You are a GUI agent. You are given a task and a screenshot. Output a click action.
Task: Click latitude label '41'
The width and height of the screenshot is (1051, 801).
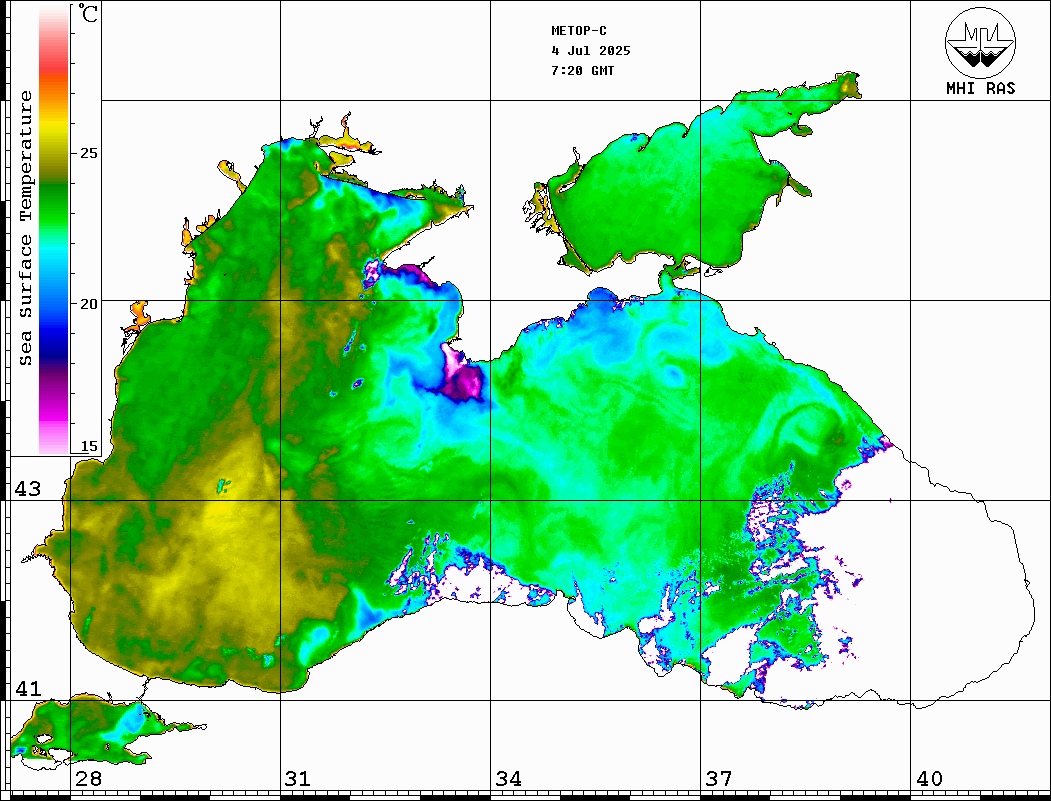pos(28,688)
